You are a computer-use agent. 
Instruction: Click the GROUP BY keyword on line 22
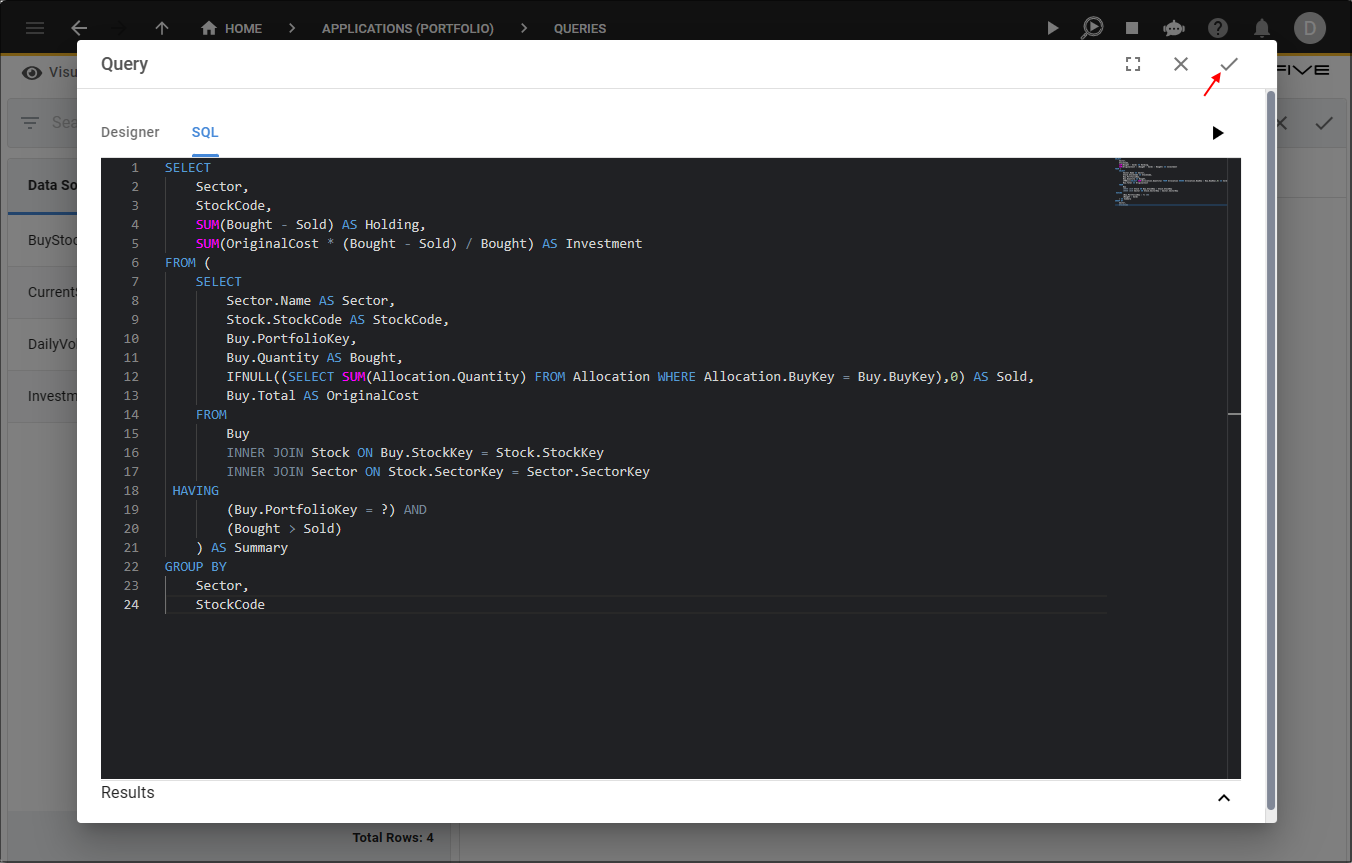[x=196, y=566]
